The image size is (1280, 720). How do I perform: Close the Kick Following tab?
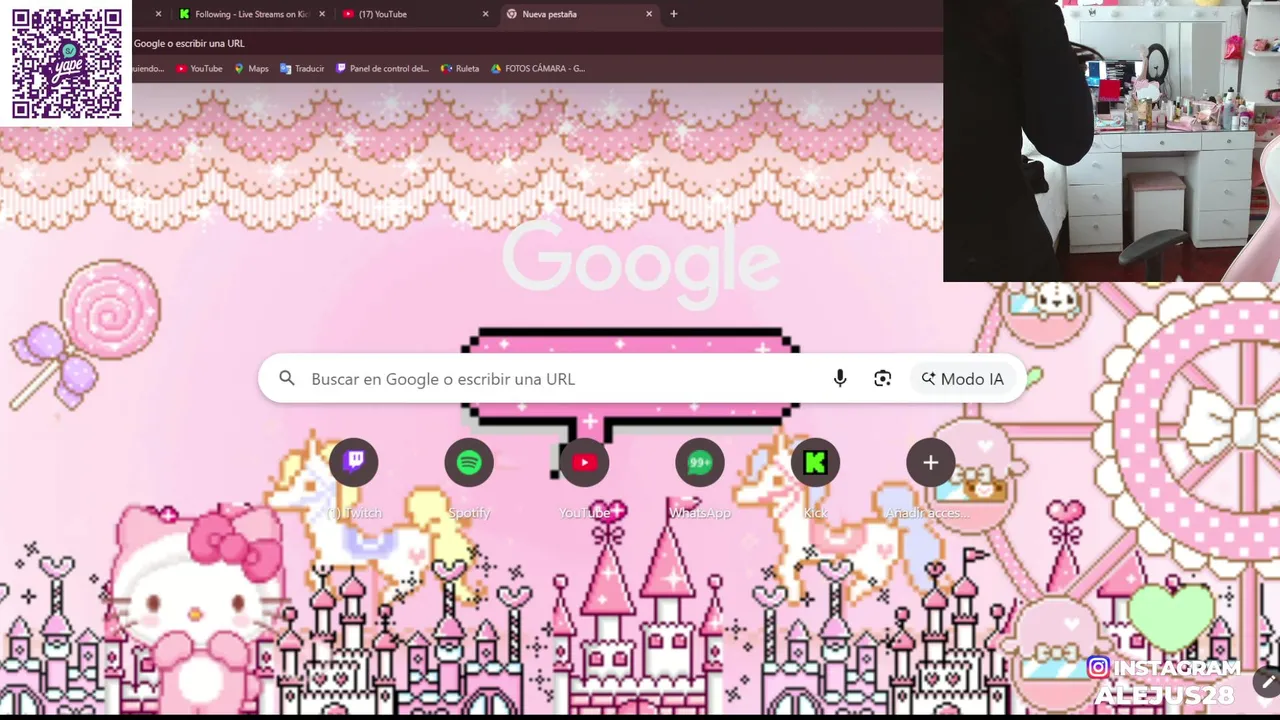click(322, 14)
